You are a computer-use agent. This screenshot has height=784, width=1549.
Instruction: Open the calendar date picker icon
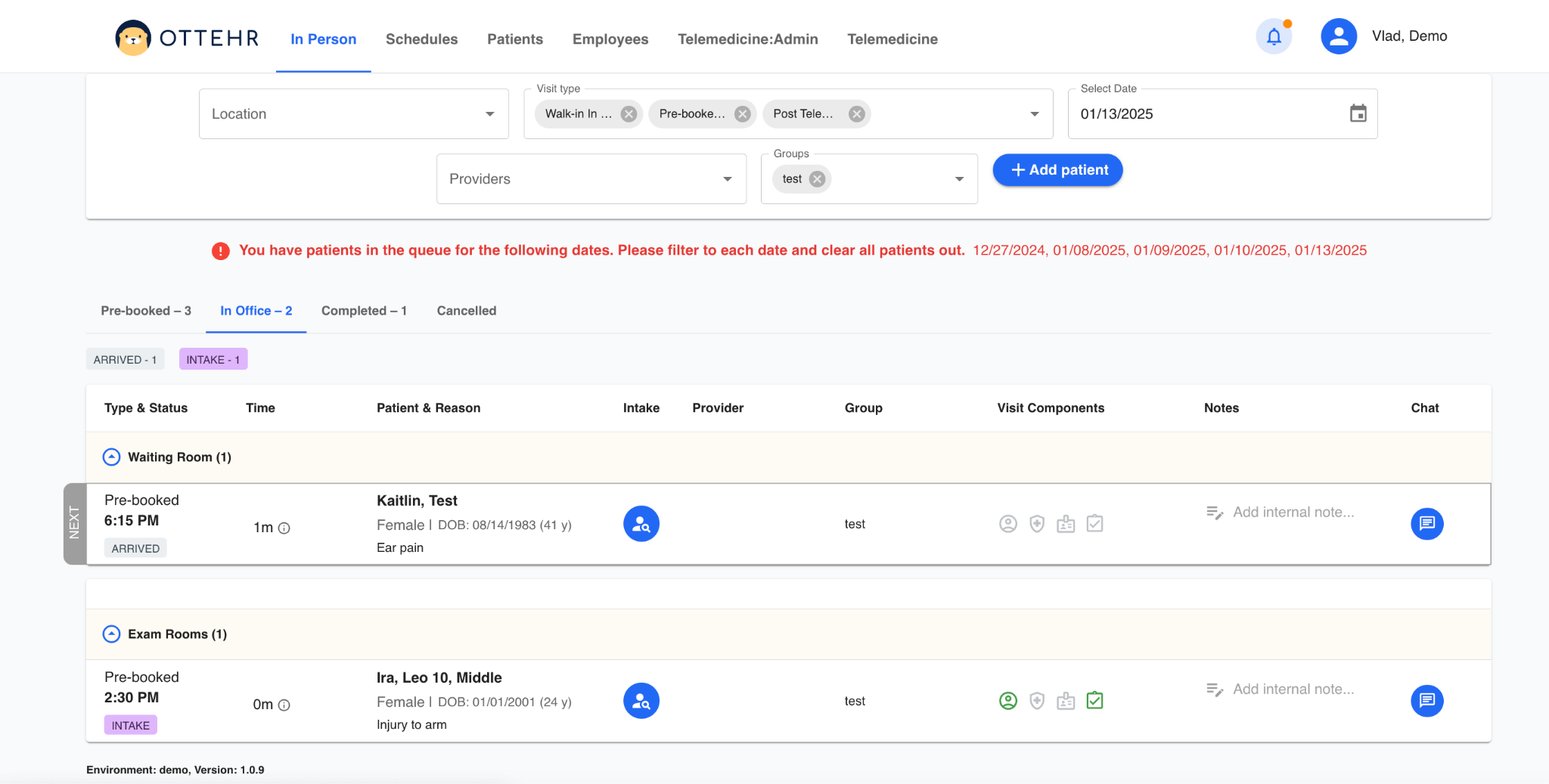pos(1358,113)
